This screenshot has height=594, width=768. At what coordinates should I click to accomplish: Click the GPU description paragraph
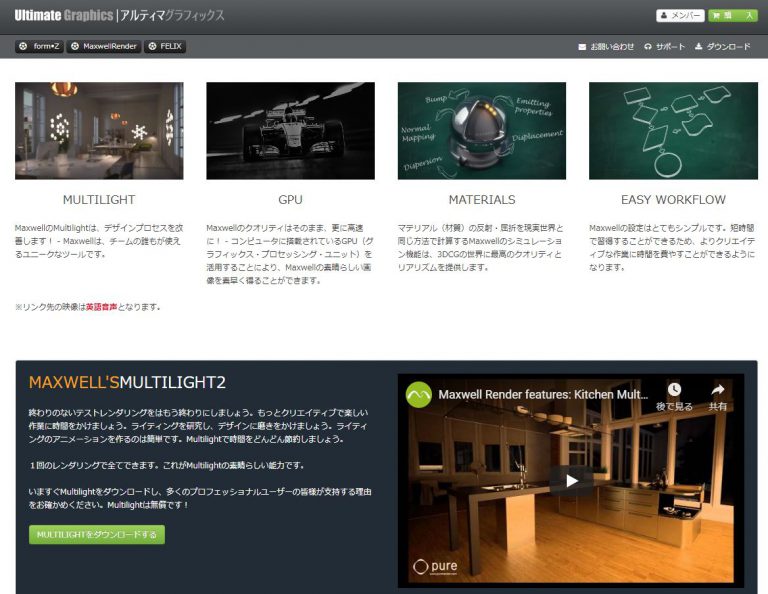290,254
